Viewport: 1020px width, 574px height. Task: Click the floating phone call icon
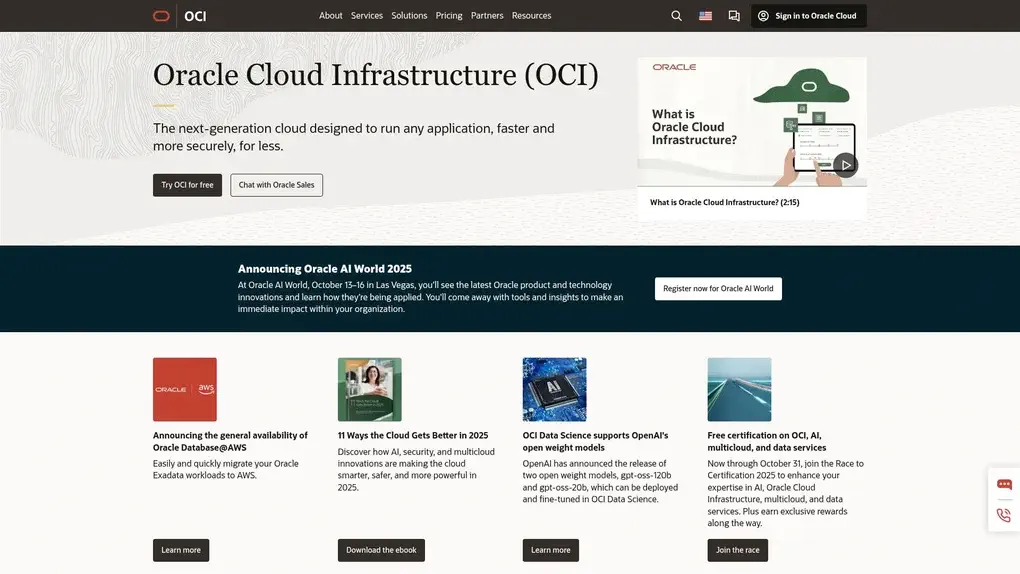[1004, 515]
